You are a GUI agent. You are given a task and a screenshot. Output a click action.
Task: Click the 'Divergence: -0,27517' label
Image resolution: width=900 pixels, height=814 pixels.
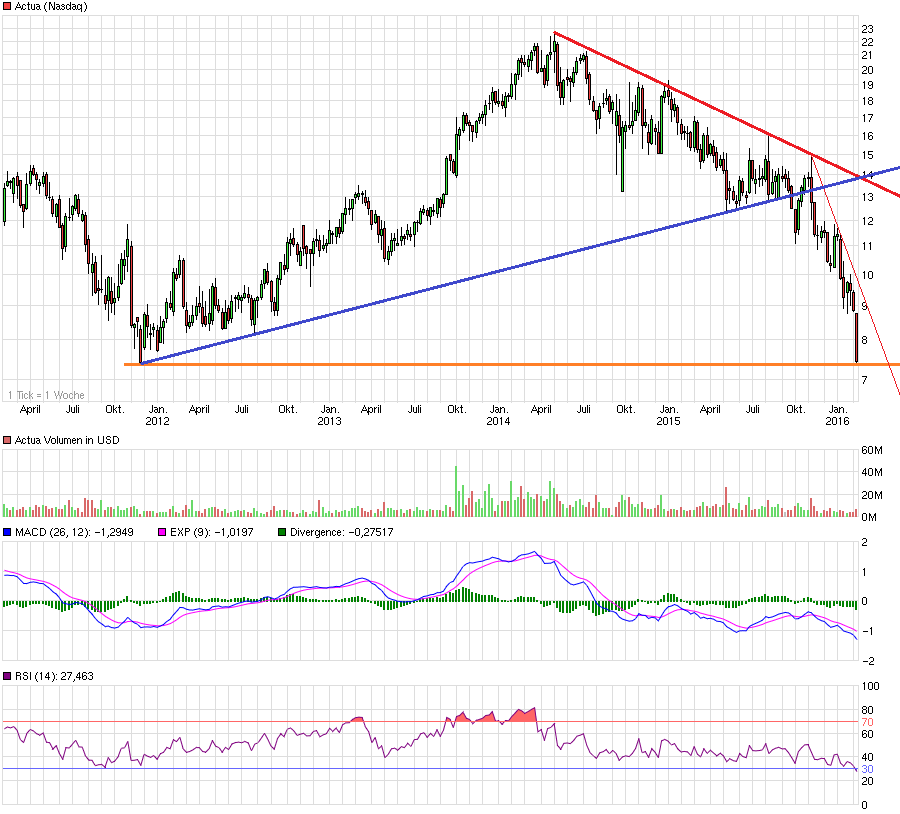pyautogui.click(x=342, y=532)
